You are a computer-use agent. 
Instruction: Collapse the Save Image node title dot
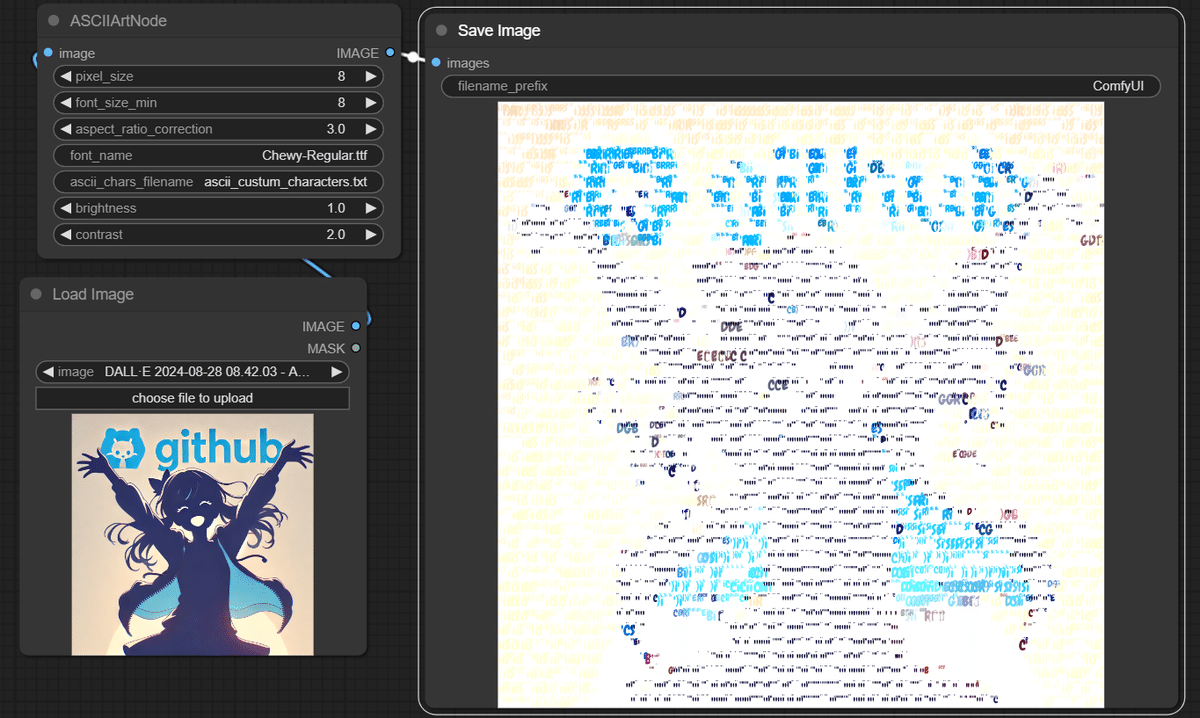(x=441, y=31)
